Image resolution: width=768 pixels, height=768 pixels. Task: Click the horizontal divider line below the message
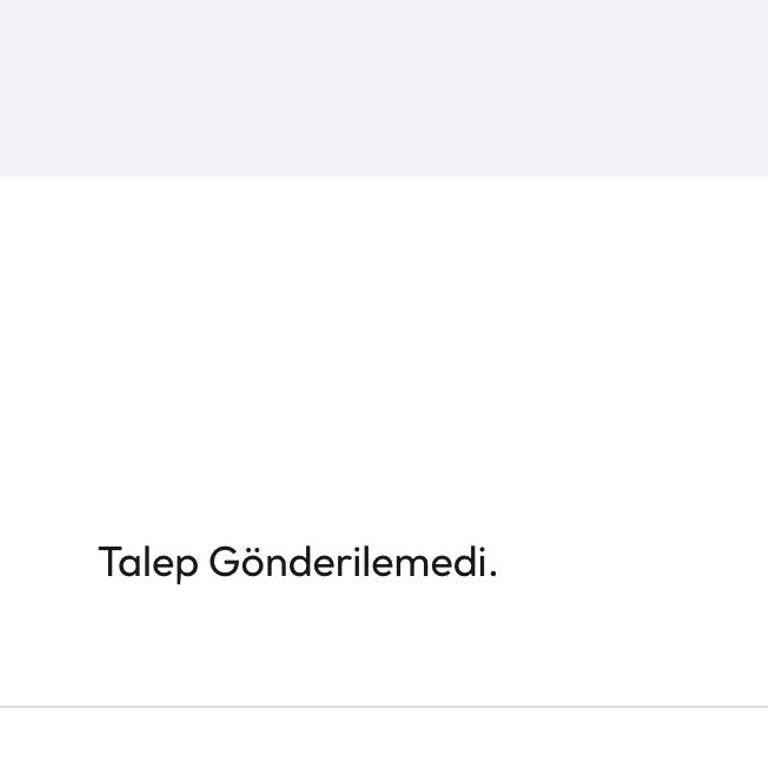click(x=384, y=707)
